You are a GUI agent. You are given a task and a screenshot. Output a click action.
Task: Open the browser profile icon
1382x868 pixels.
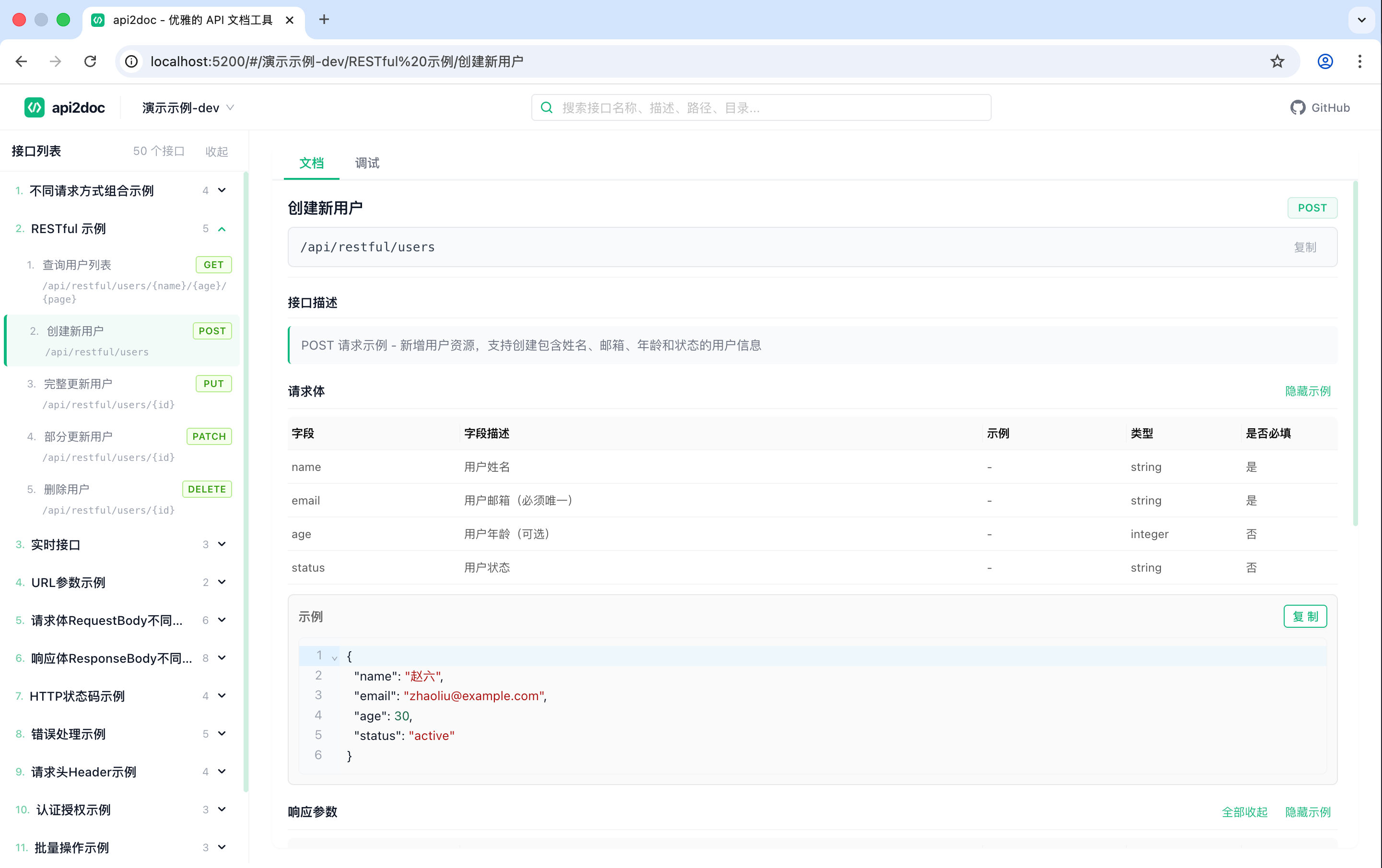tap(1325, 61)
